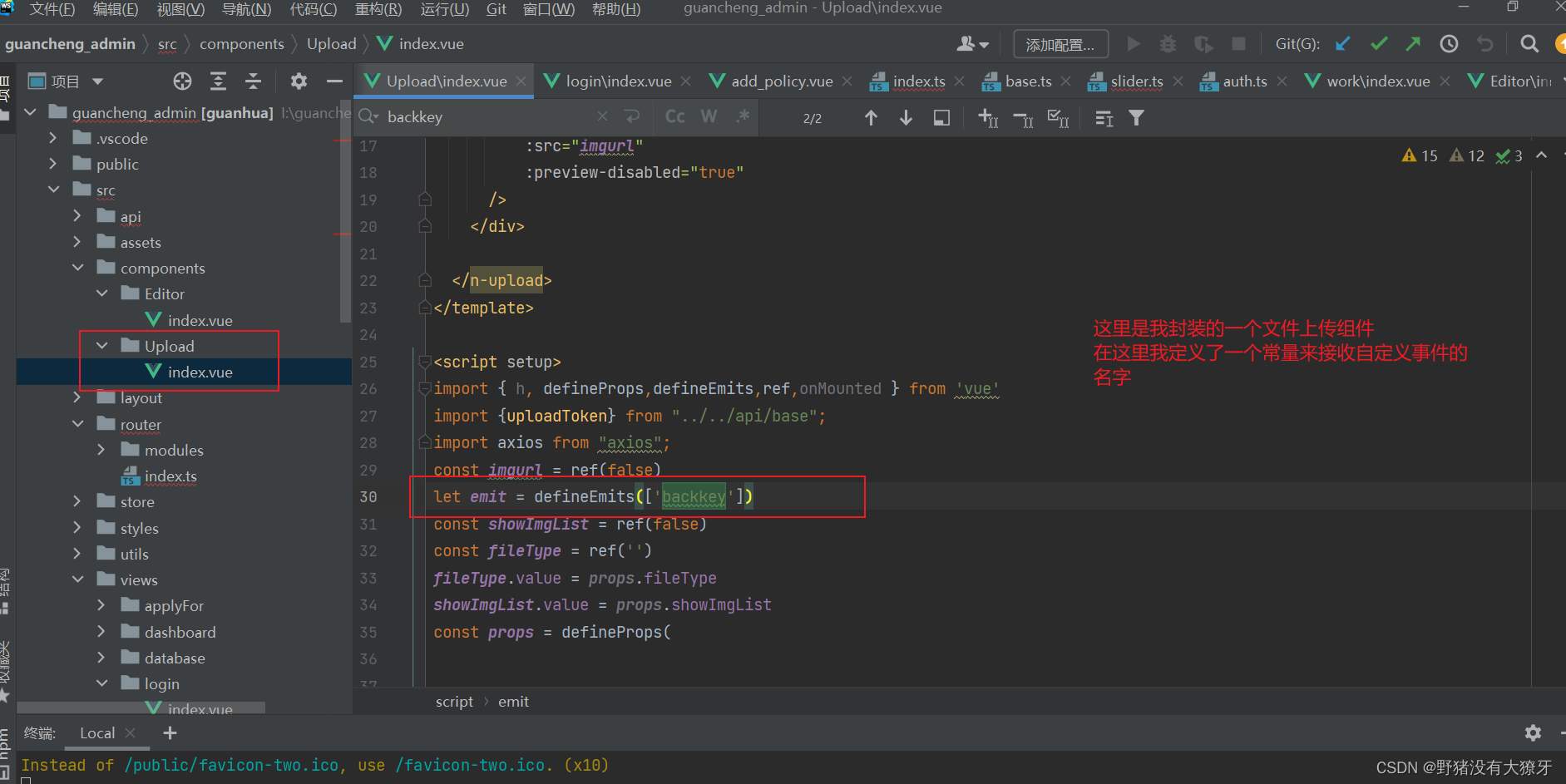Click the components breadcrumb link
Screen dimensions: 1566x784
[x=242, y=43]
